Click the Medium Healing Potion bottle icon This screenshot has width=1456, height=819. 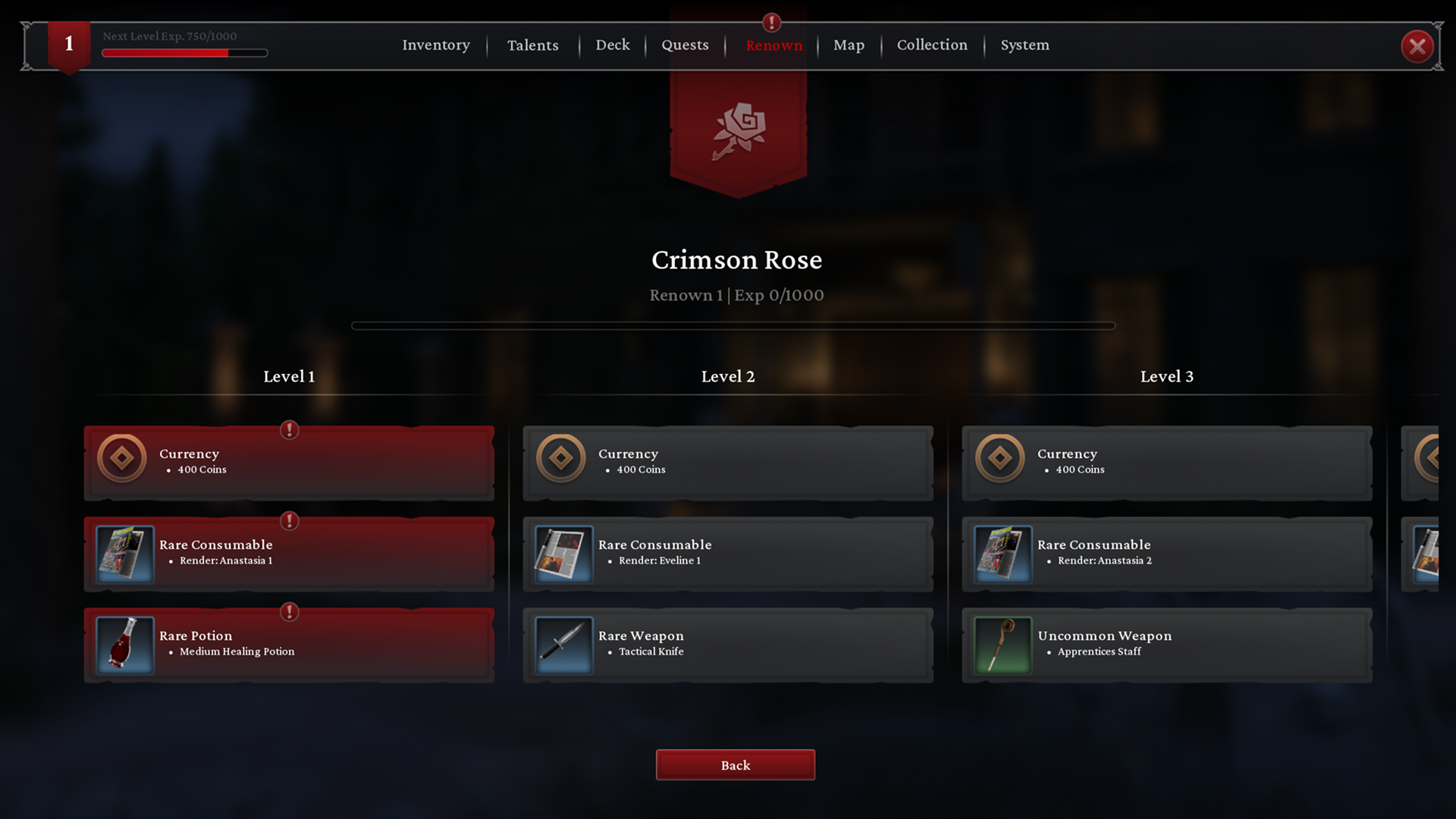tap(125, 645)
